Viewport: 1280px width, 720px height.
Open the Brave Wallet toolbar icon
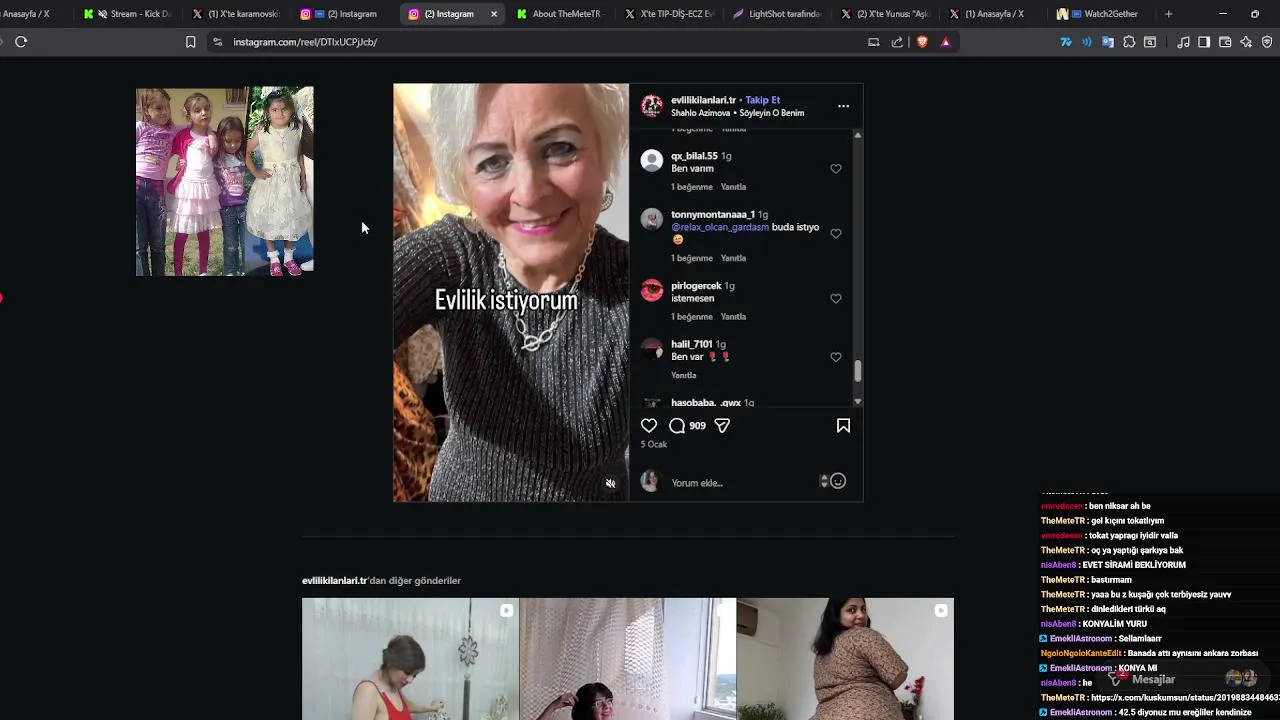[x=1225, y=42]
